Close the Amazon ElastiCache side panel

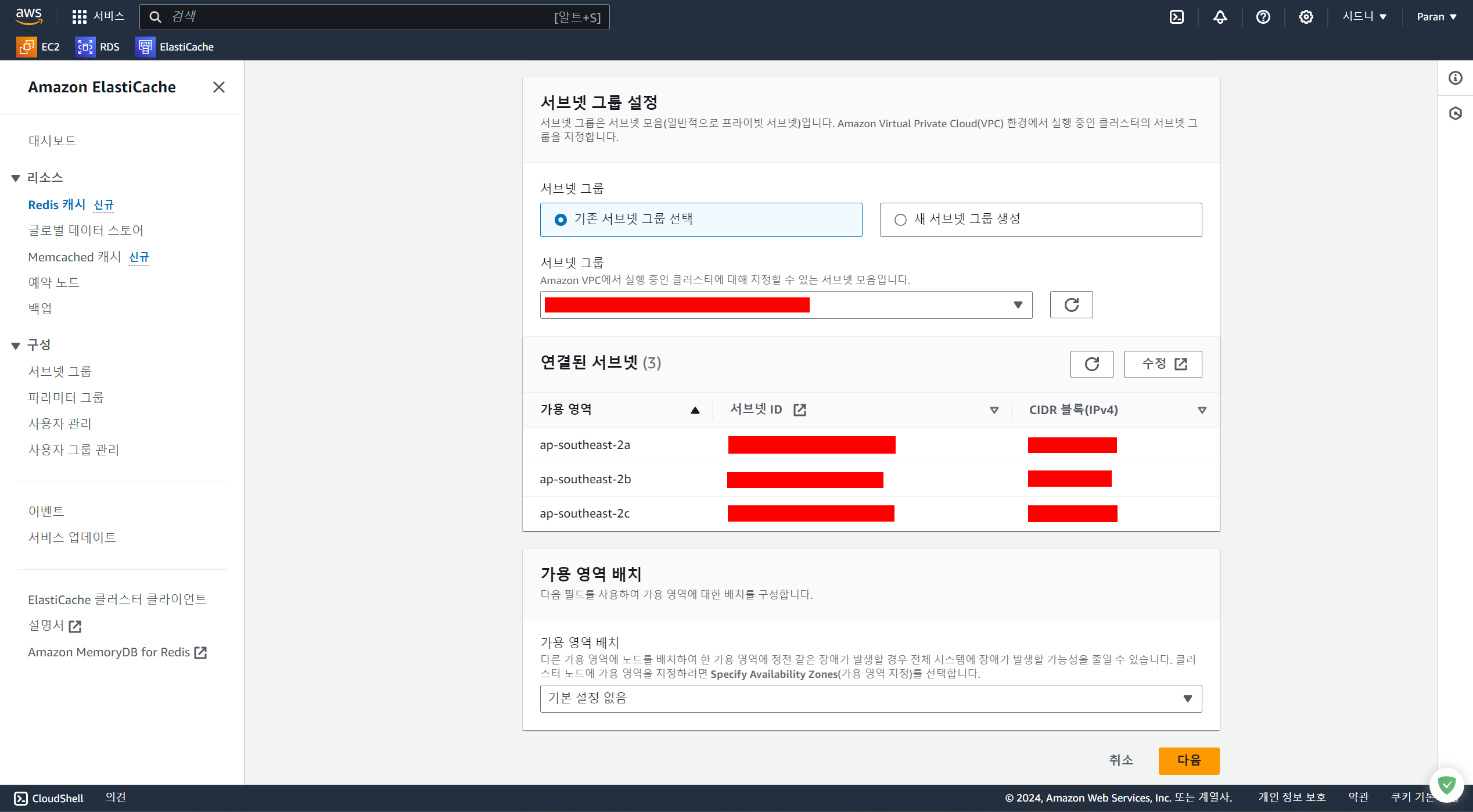(x=219, y=87)
